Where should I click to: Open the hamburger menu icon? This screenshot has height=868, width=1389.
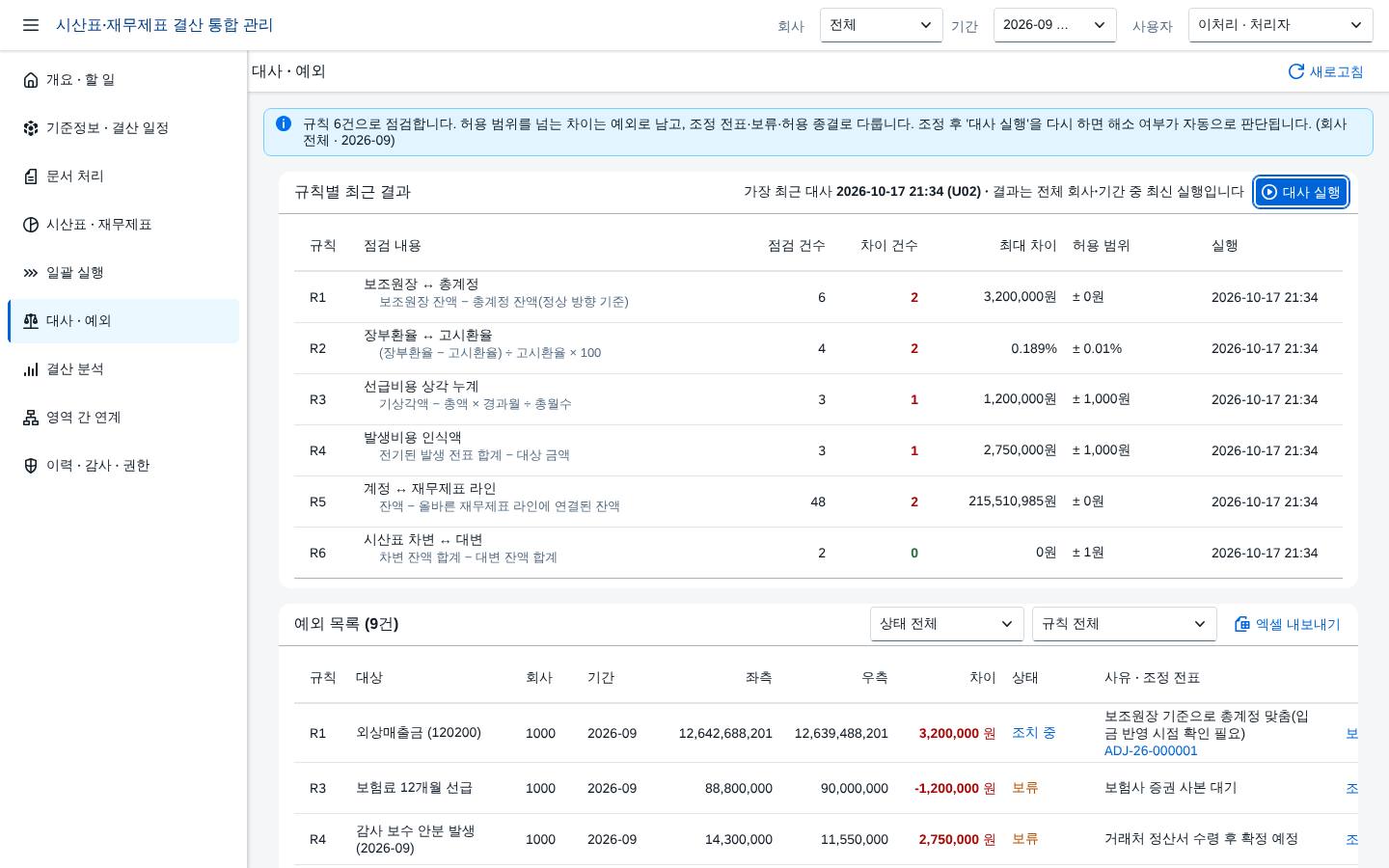[31, 25]
